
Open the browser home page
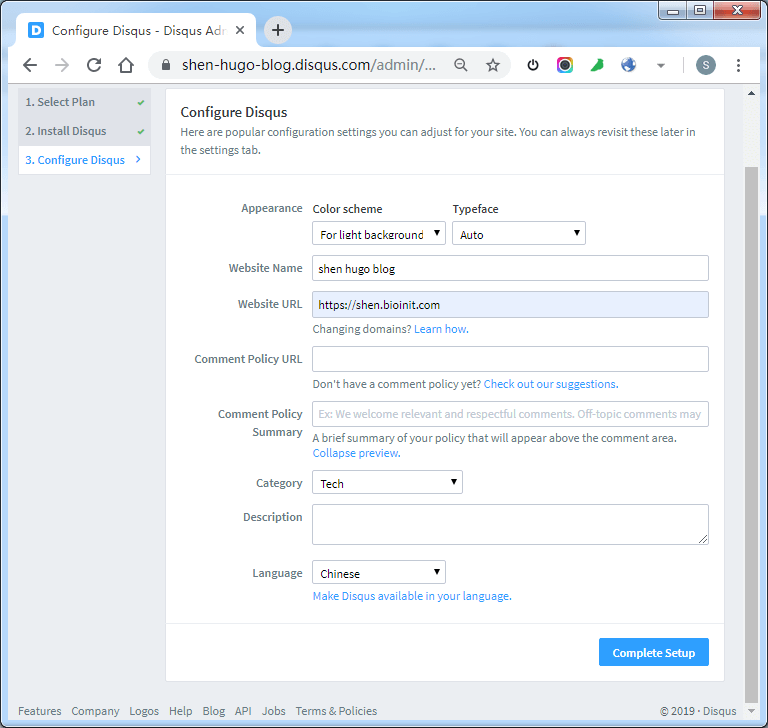click(126, 65)
